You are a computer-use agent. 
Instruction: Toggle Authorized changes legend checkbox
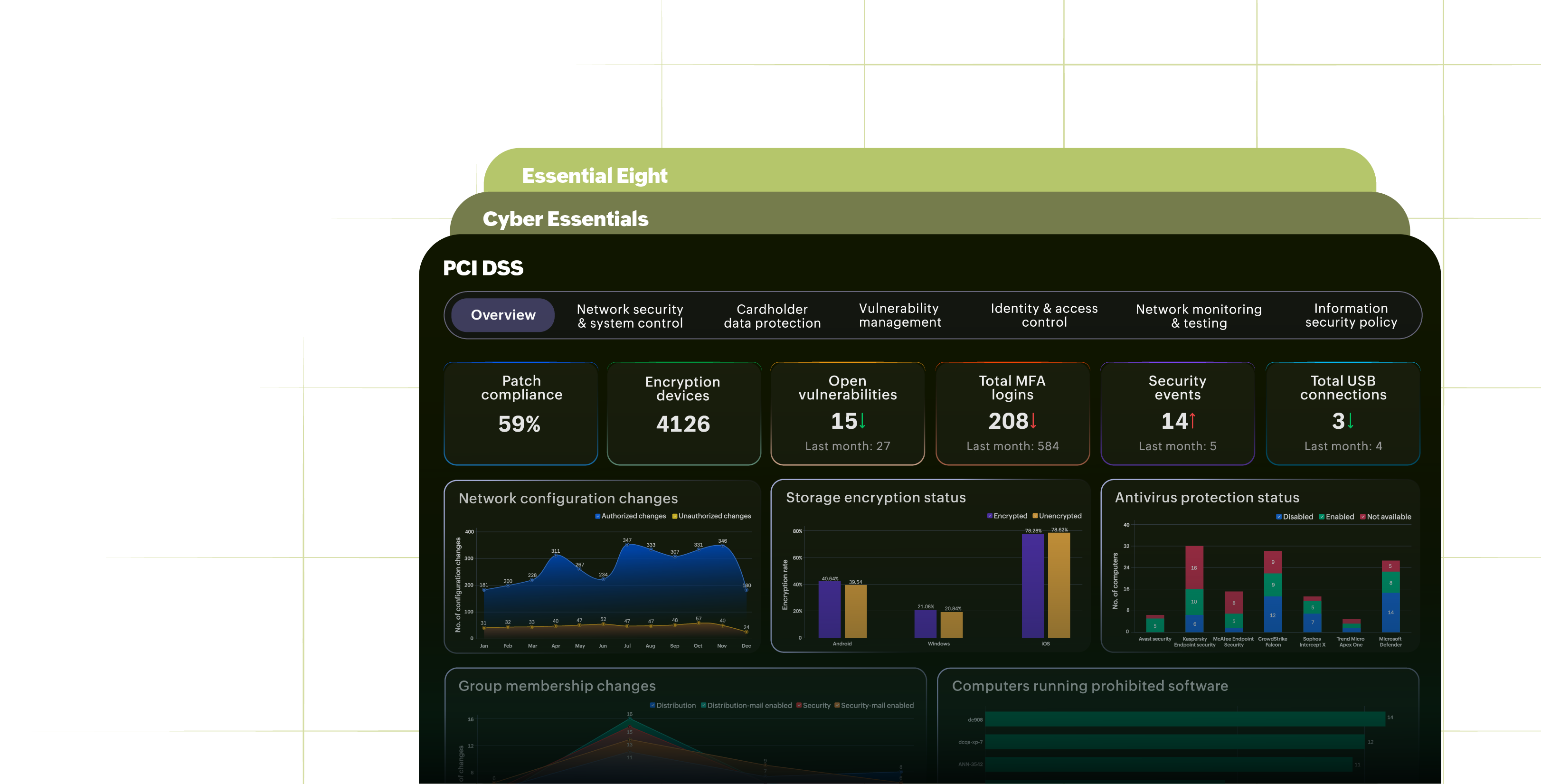click(597, 516)
